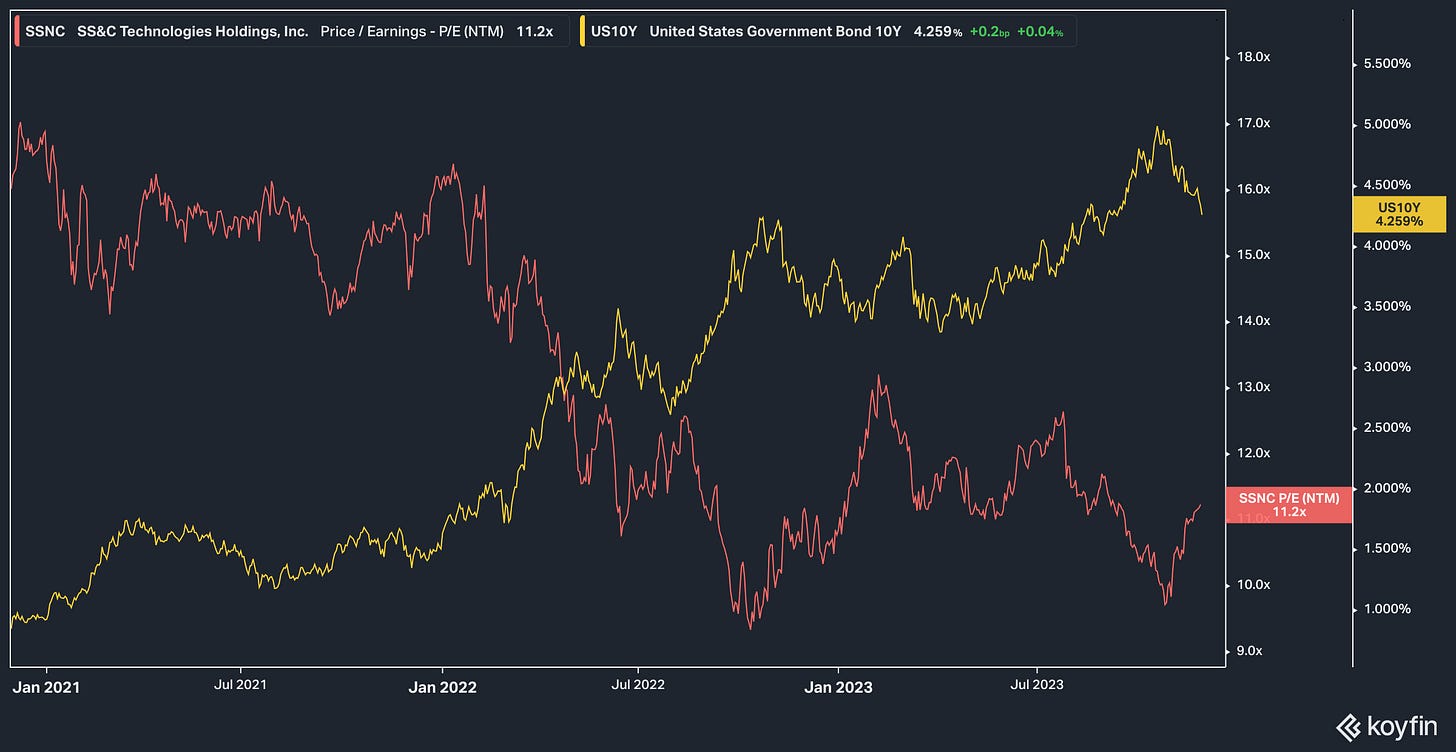Click the 14.0x P/E axis label
Viewport: 1456px width, 752px height.
[1254, 321]
